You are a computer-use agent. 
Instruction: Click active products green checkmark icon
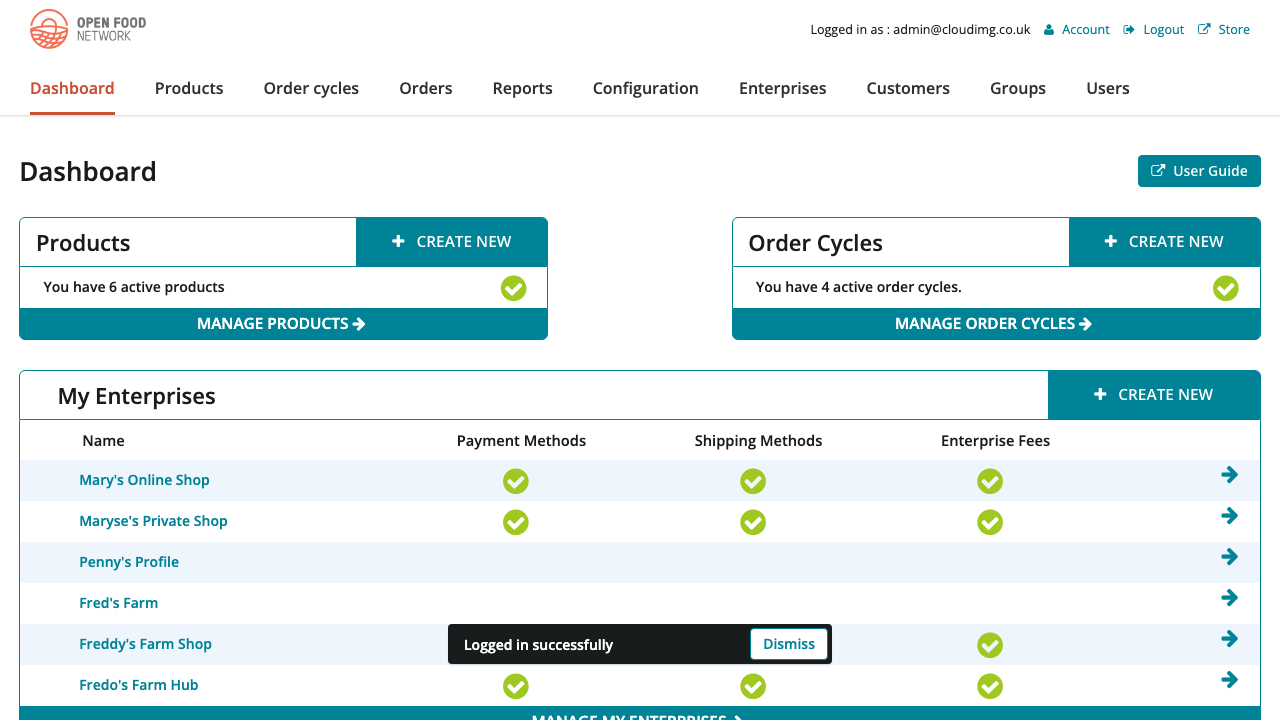pyautogui.click(x=513, y=288)
